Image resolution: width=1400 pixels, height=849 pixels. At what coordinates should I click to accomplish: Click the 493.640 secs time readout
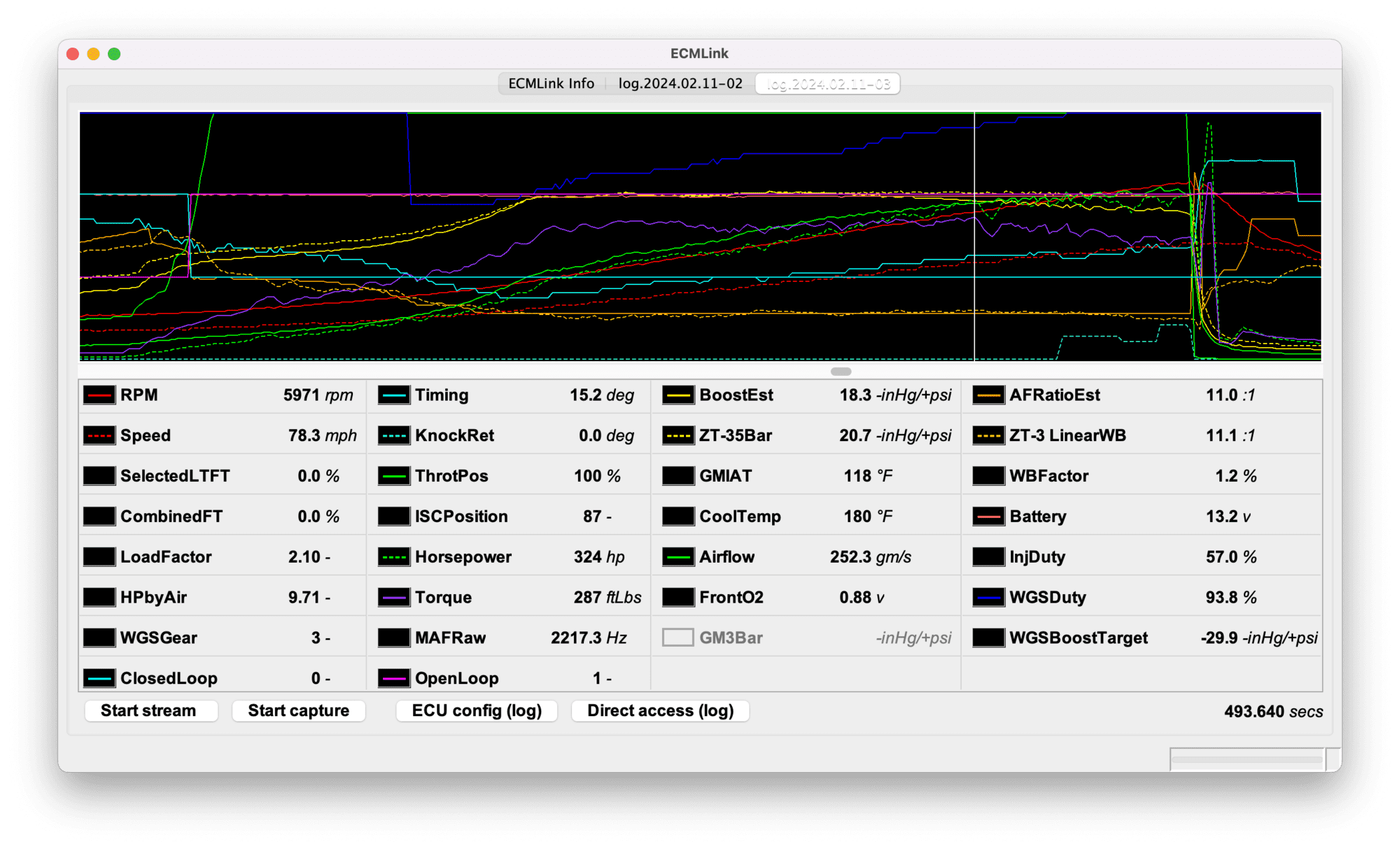click(x=1273, y=712)
